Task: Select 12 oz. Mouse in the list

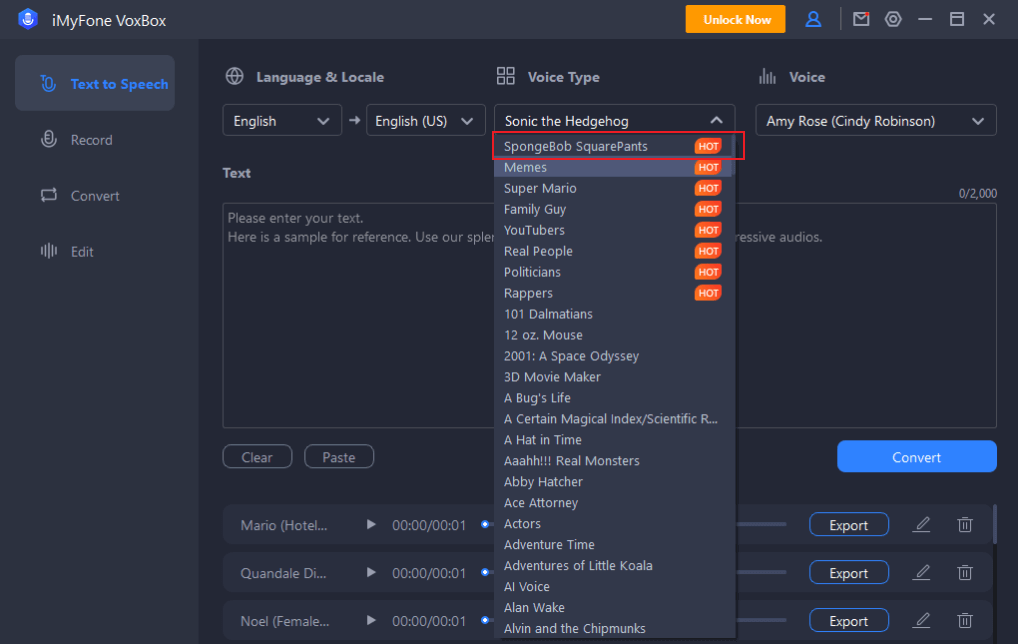Action: 613,335
